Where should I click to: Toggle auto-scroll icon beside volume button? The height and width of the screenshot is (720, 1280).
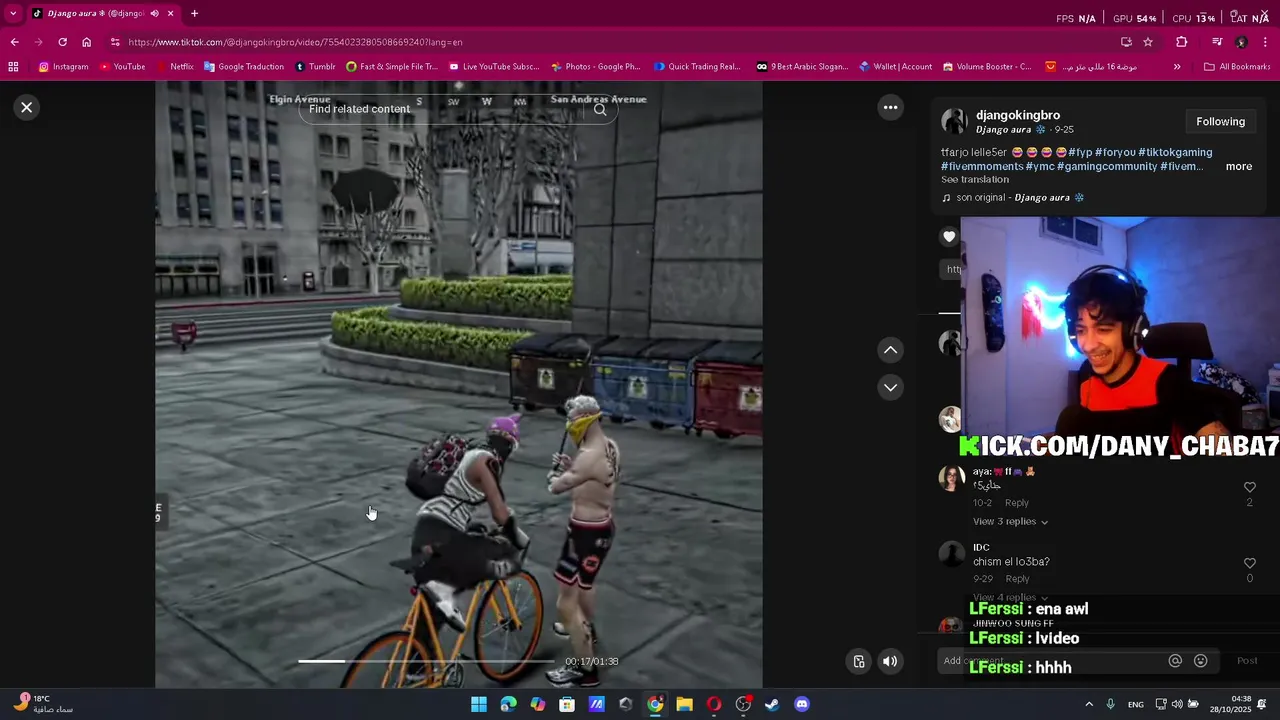(x=859, y=661)
